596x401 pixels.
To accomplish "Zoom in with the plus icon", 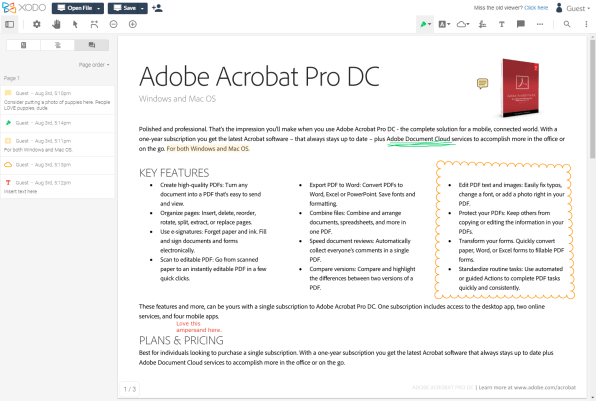I will (133, 24).
